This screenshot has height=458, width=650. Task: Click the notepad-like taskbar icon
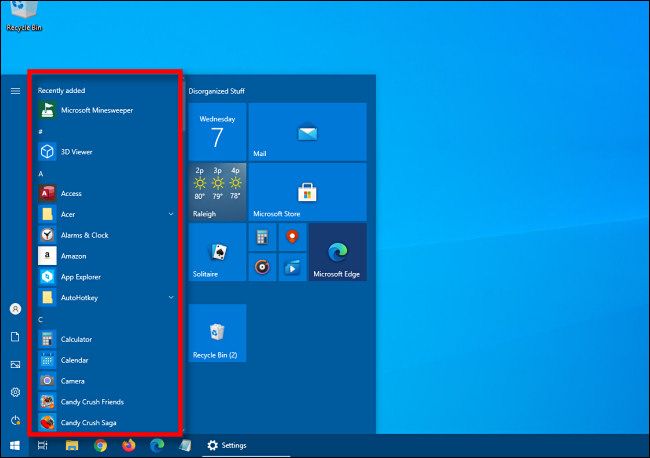(x=185, y=446)
